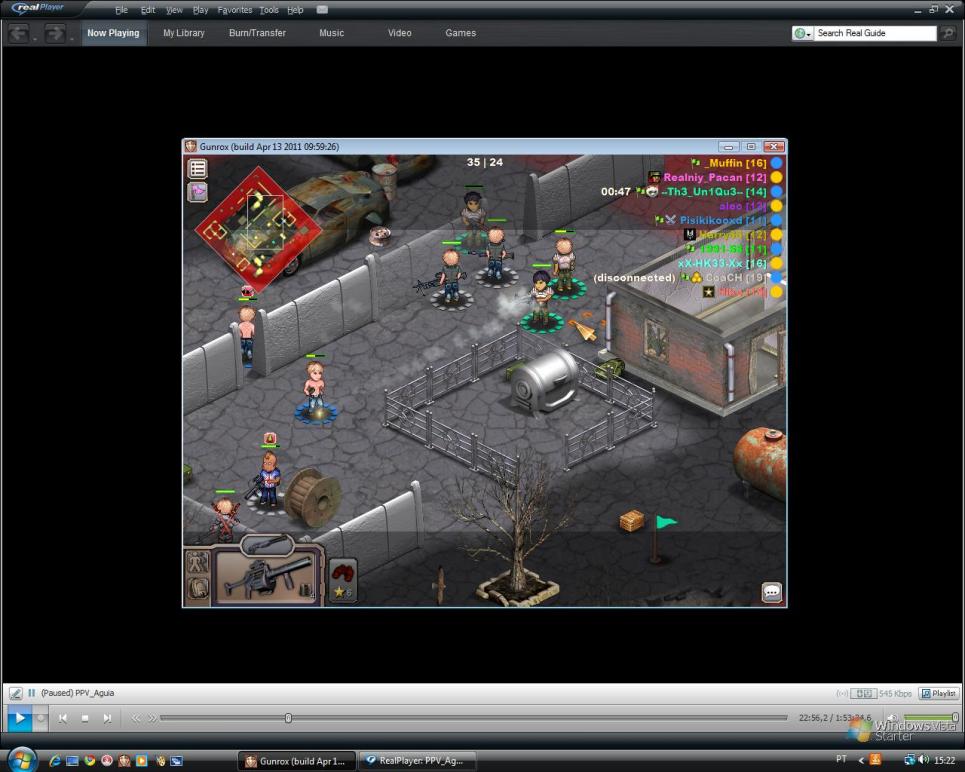
Task: Open the game menu list icon
Action: (x=197, y=169)
